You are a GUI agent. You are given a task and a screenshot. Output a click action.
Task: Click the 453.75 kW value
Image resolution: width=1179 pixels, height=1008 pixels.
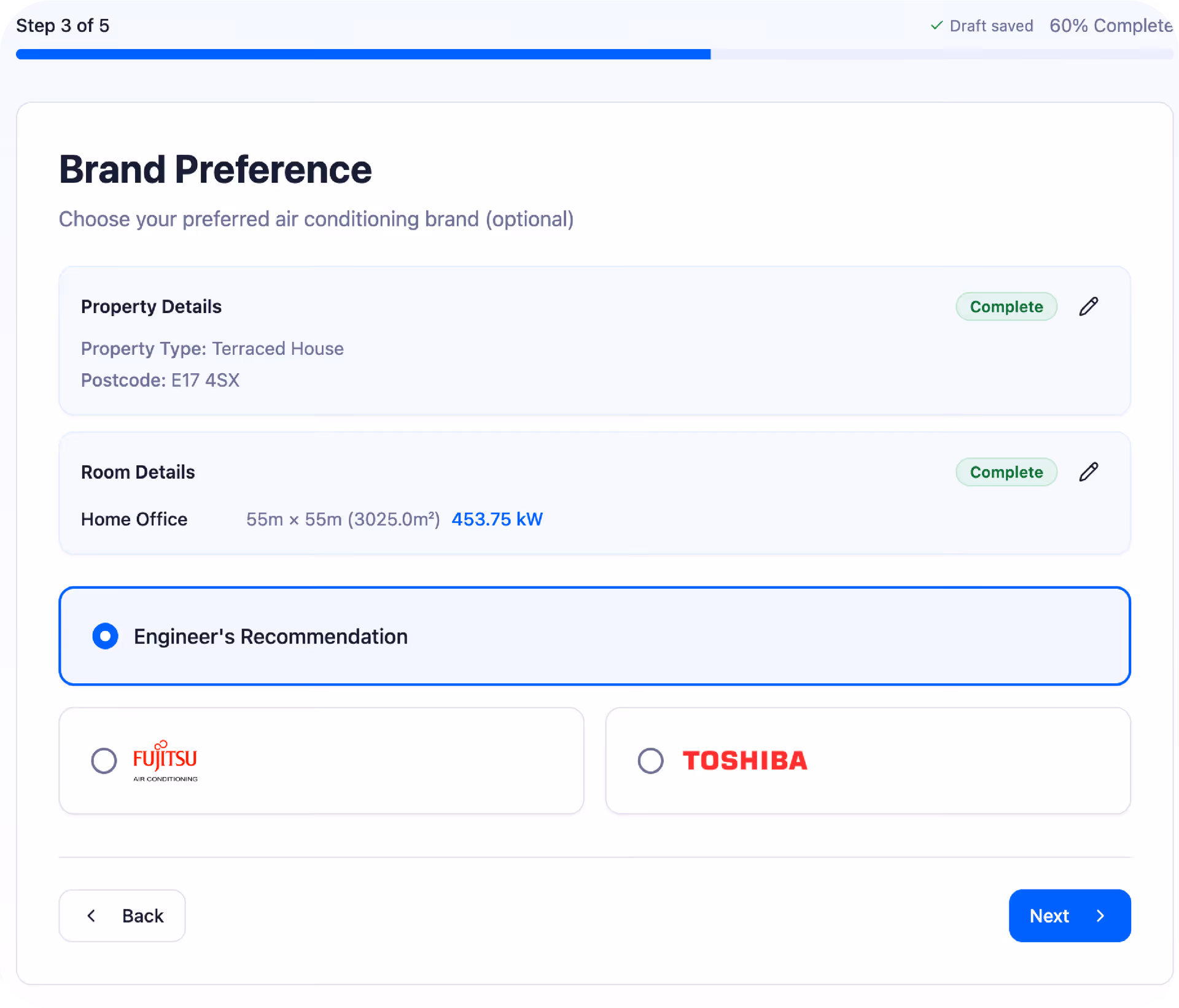point(497,519)
